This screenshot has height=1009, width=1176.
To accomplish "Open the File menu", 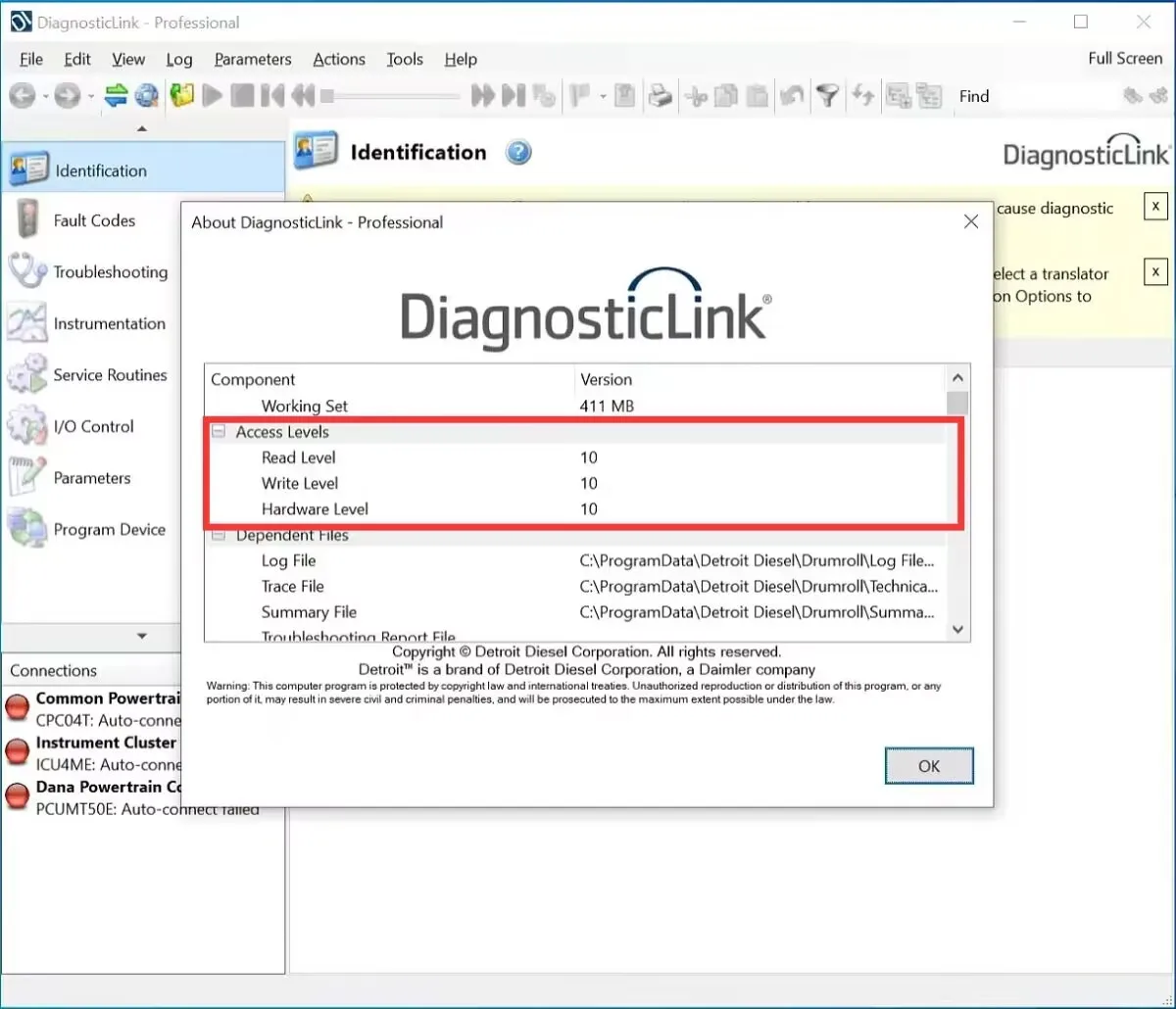I will point(31,59).
